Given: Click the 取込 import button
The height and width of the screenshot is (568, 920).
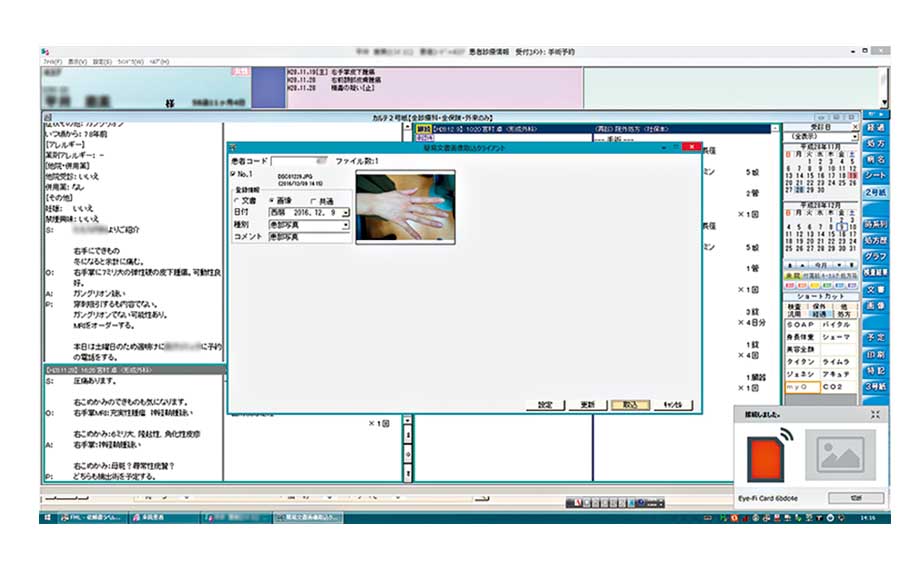Looking at the screenshot, I should pyautogui.click(x=623, y=405).
